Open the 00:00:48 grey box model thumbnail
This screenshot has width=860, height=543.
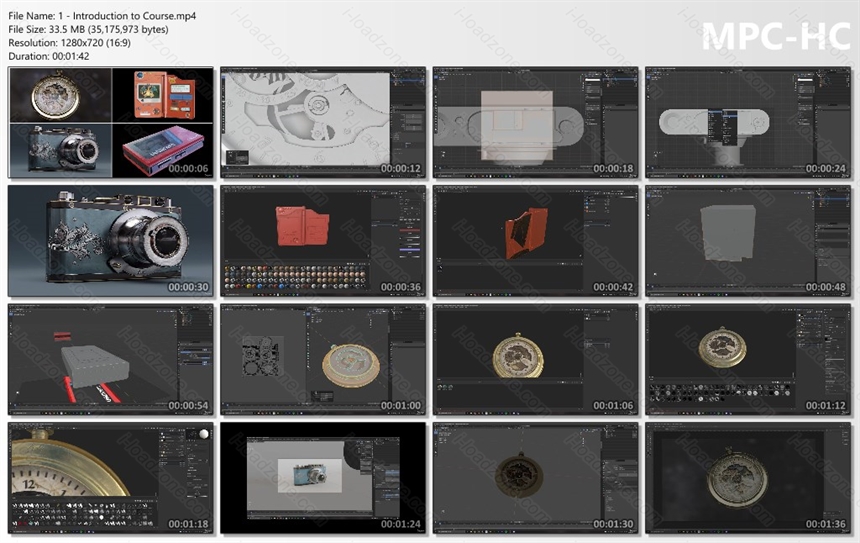click(748, 241)
